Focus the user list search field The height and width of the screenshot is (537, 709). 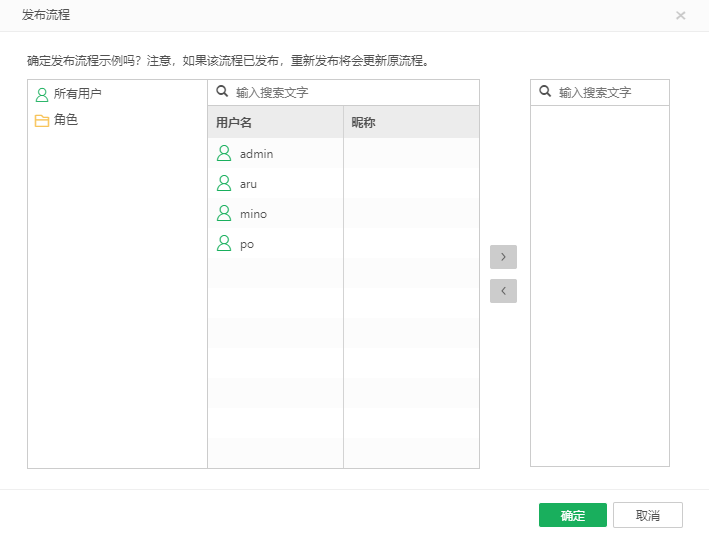point(350,92)
